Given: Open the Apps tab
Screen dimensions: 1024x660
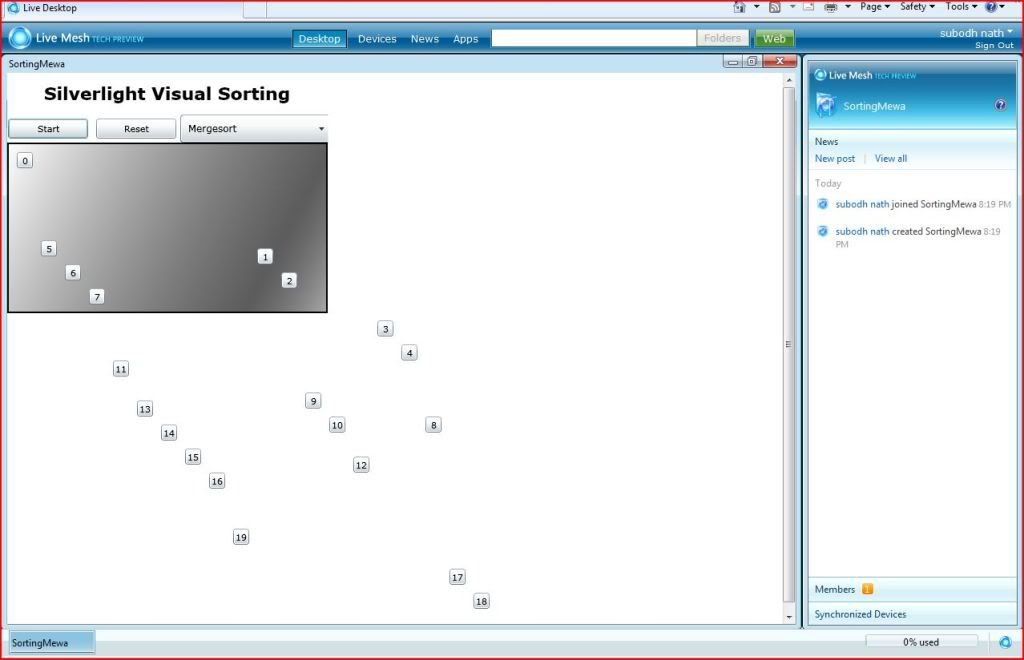Looking at the screenshot, I should point(466,39).
